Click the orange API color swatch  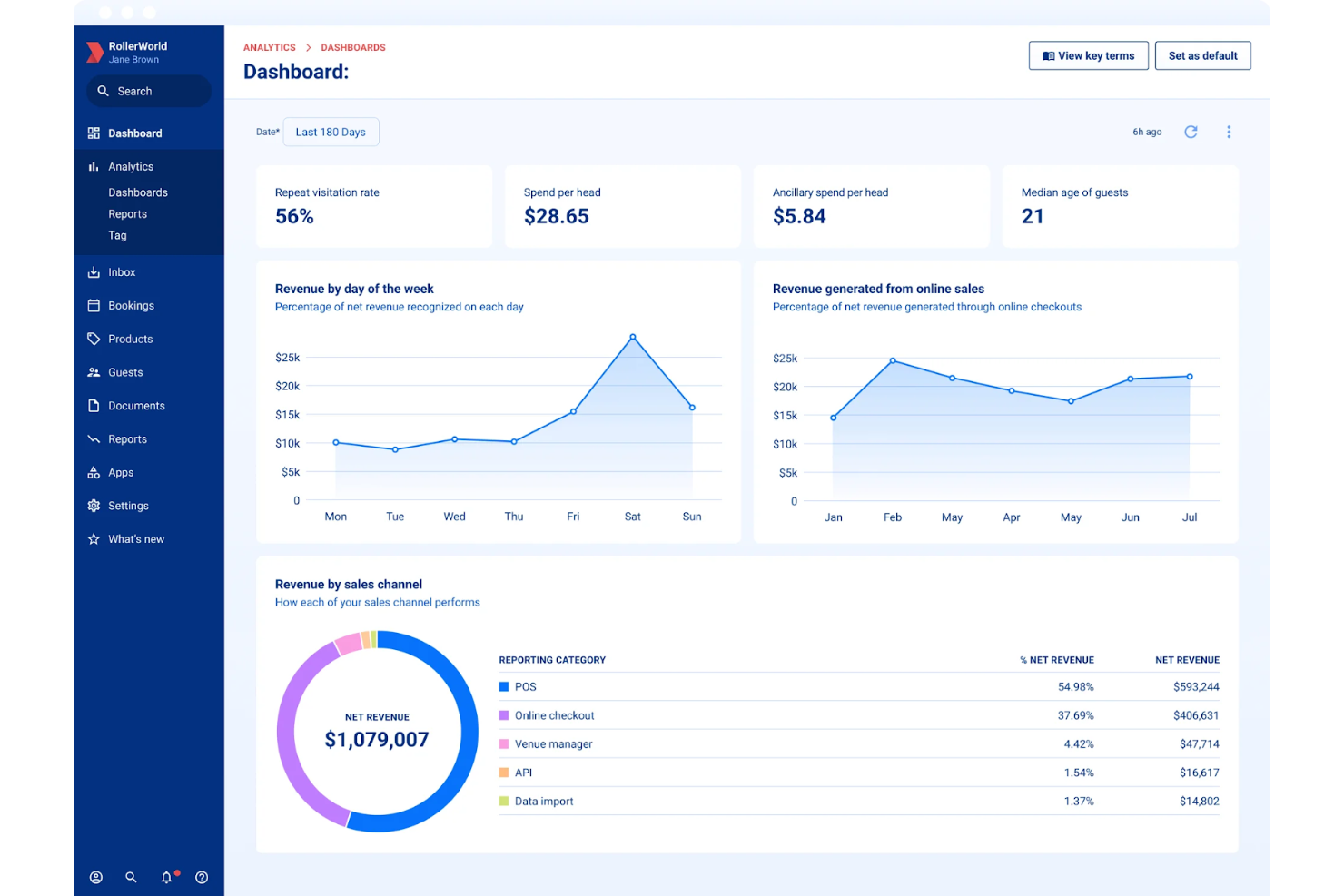[504, 773]
